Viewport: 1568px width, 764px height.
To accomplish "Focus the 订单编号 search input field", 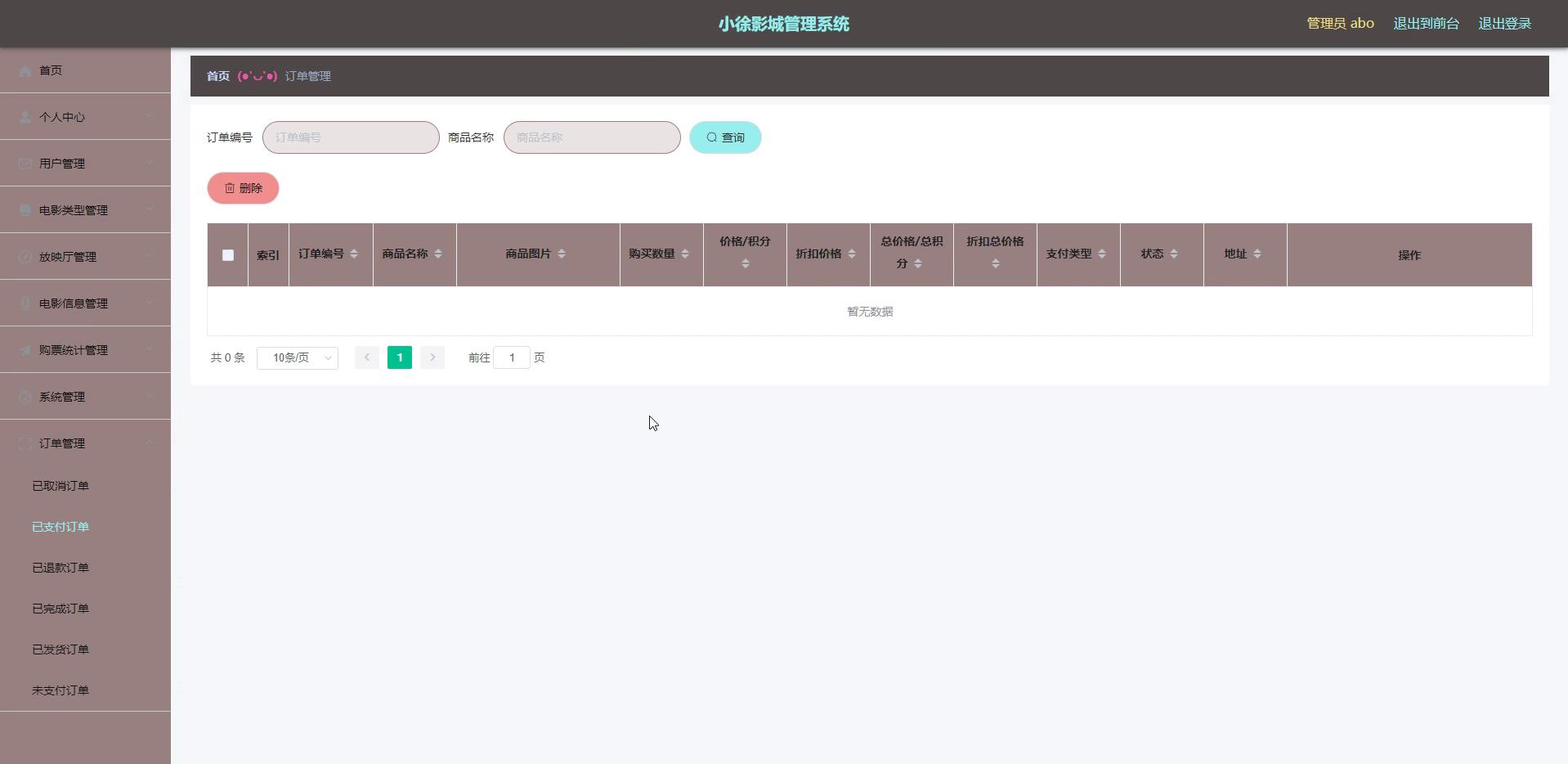I will (351, 137).
